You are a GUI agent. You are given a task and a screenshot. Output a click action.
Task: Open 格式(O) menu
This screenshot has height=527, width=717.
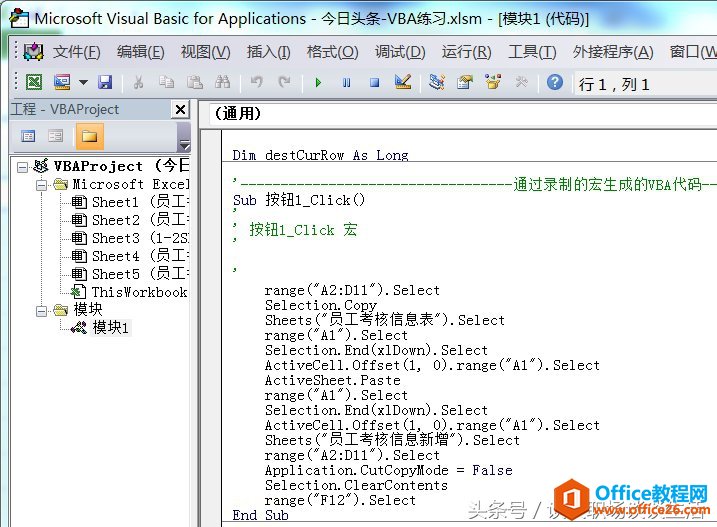click(x=332, y=52)
